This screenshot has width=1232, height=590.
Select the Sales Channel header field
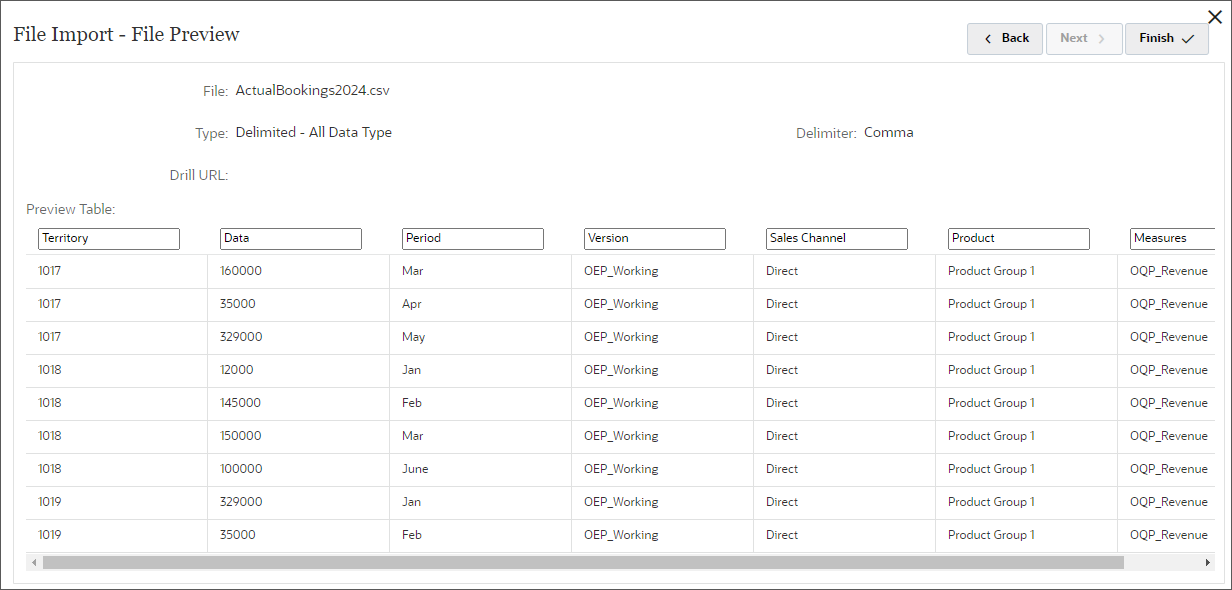click(x=836, y=238)
